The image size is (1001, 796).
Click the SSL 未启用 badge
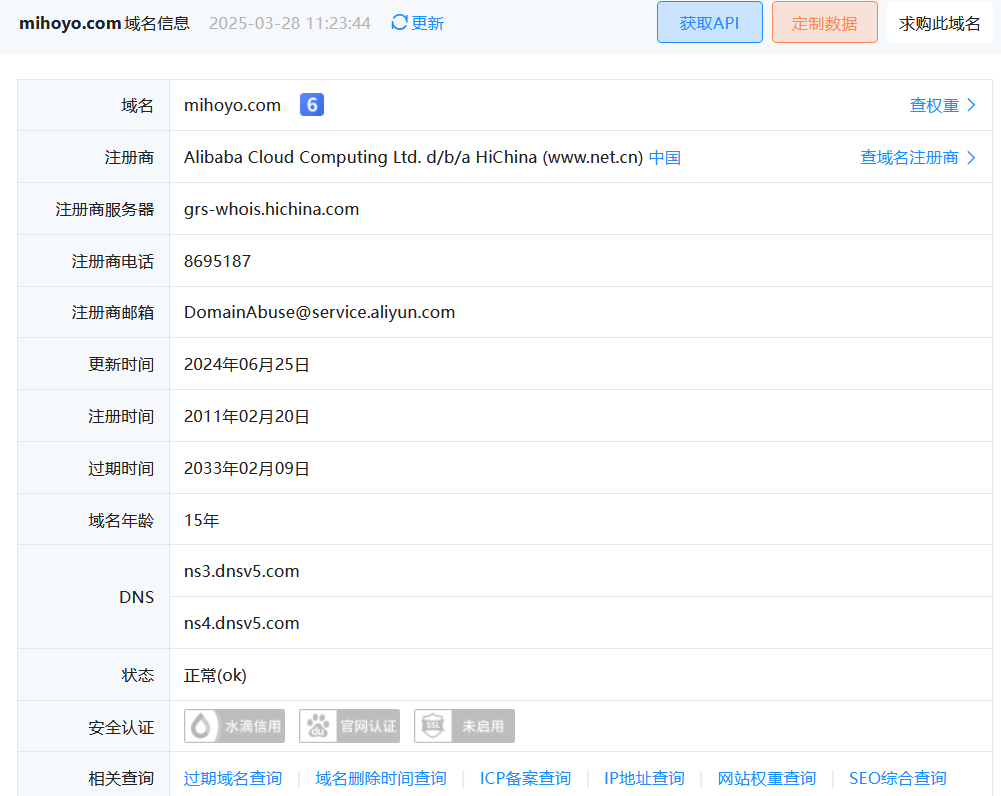pyautogui.click(x=464, y=726)
